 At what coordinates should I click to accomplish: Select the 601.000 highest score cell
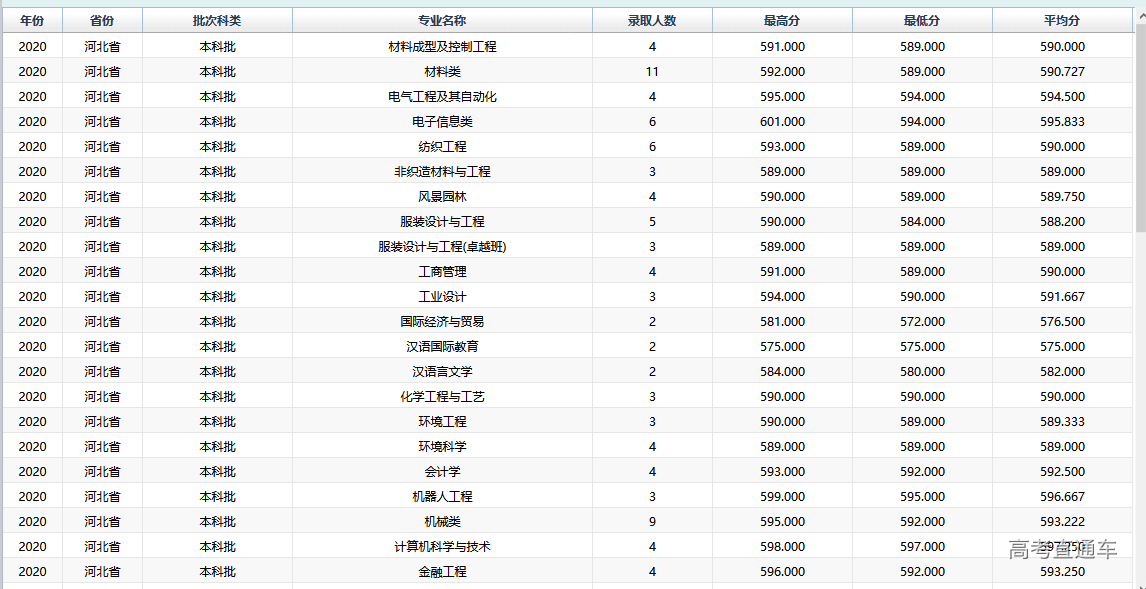point(782,122)
